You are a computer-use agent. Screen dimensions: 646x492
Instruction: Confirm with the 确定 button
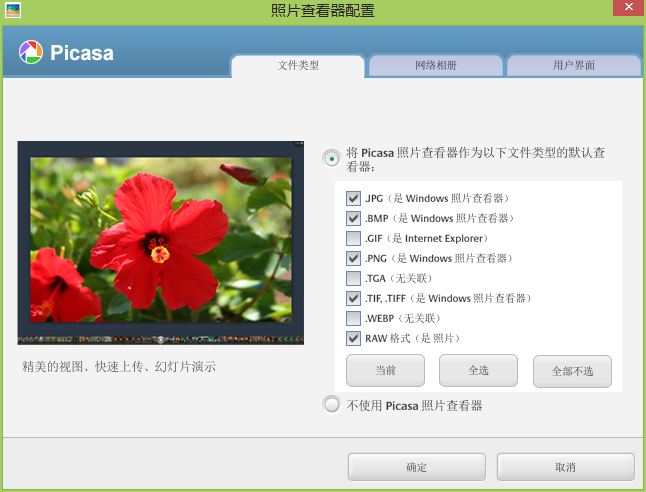pyautogui.click(x=416, y=467)
